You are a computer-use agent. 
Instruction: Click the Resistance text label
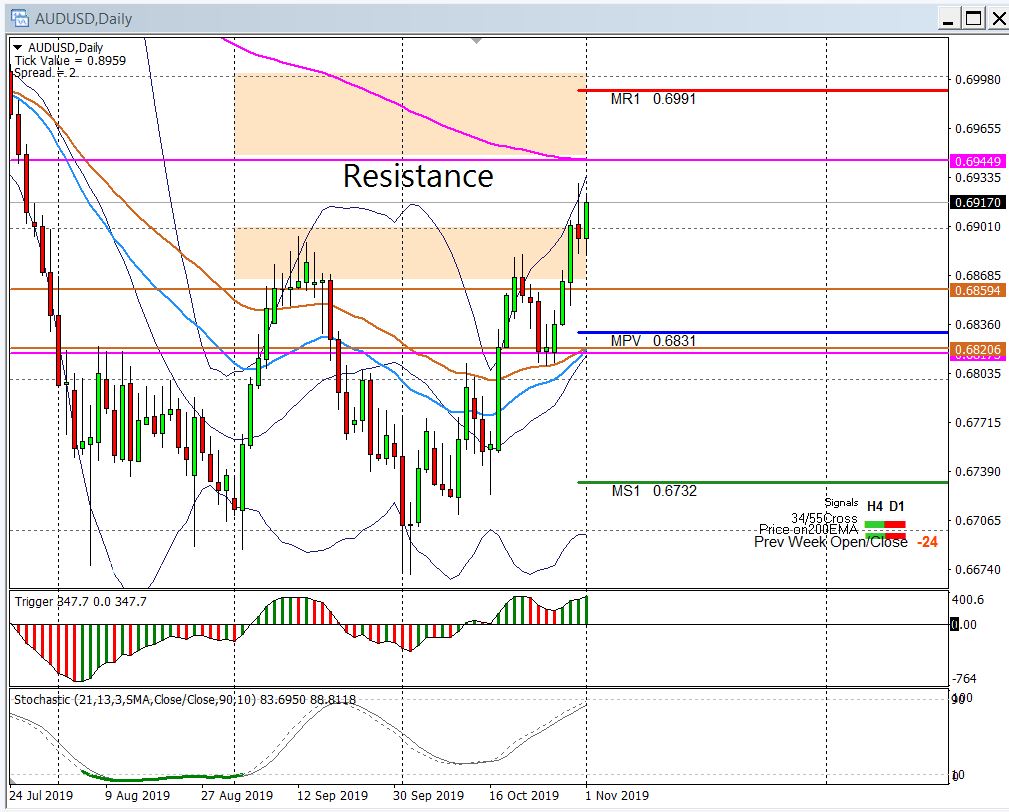pyautogui.click(x=418, y=176)
